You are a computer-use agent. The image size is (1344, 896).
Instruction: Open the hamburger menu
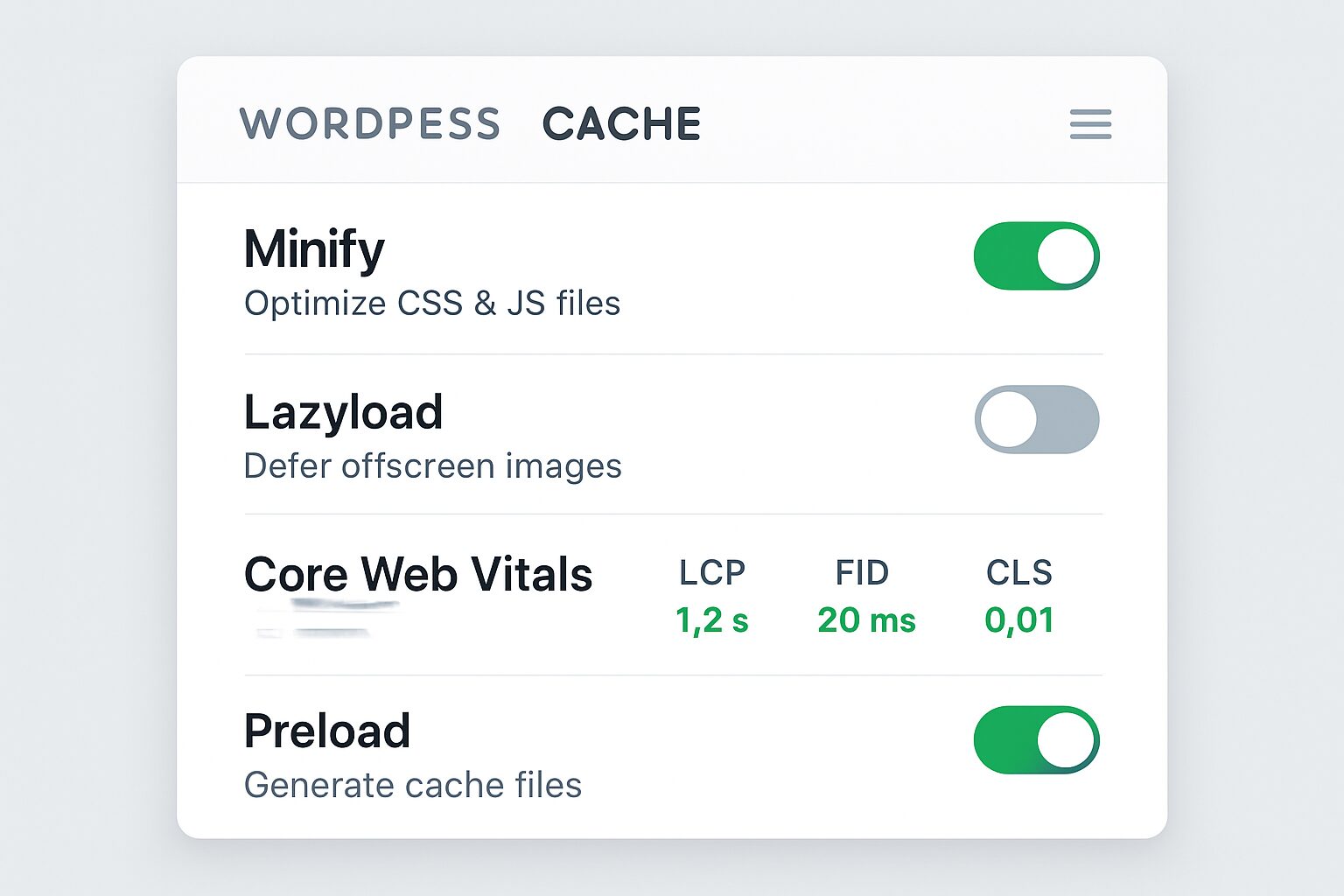click(1089, 125)
